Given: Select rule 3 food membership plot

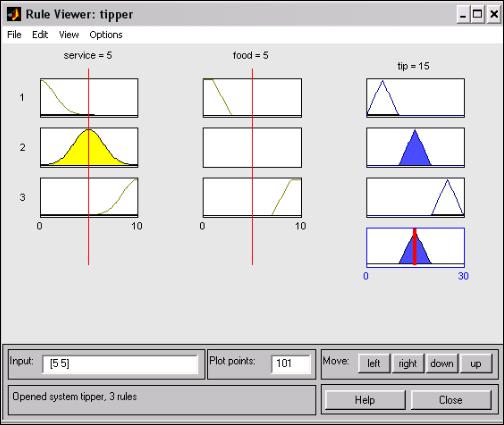Looking at the screenshot, I should [252, 197].
